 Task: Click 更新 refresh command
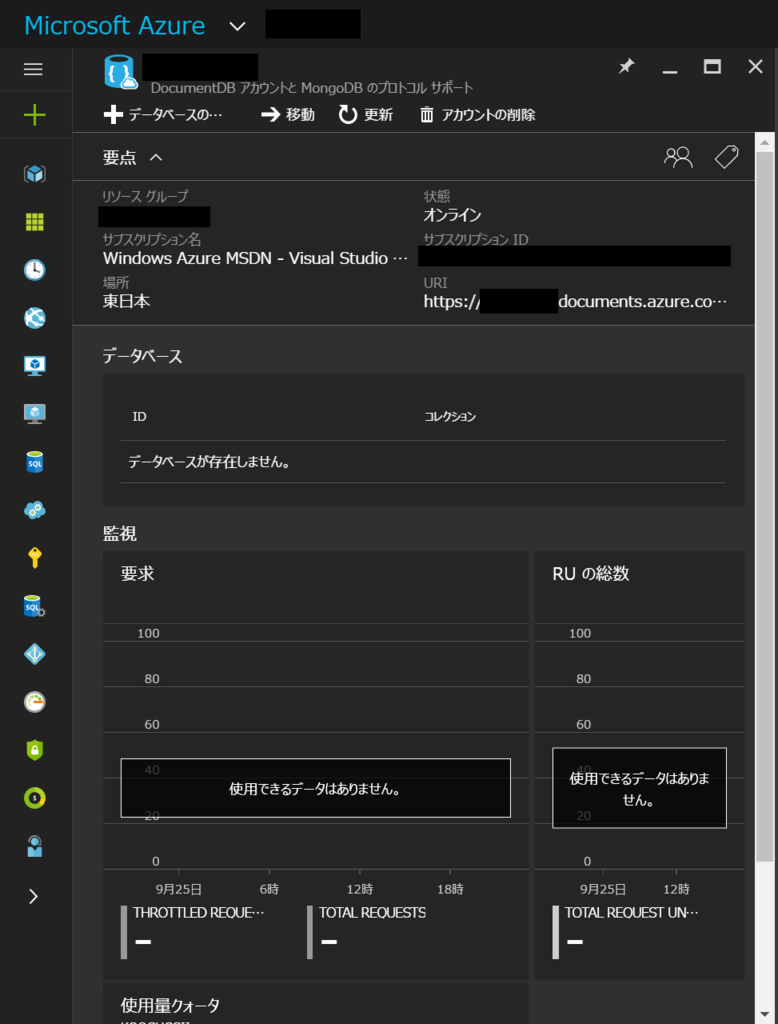[x=366, y=115]
